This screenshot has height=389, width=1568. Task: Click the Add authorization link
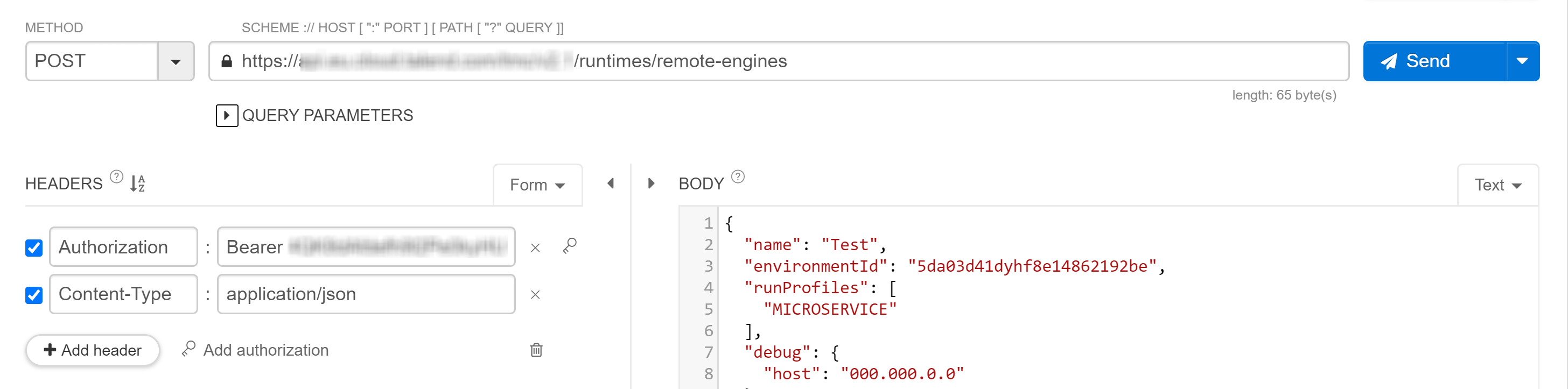pos(255,350)
